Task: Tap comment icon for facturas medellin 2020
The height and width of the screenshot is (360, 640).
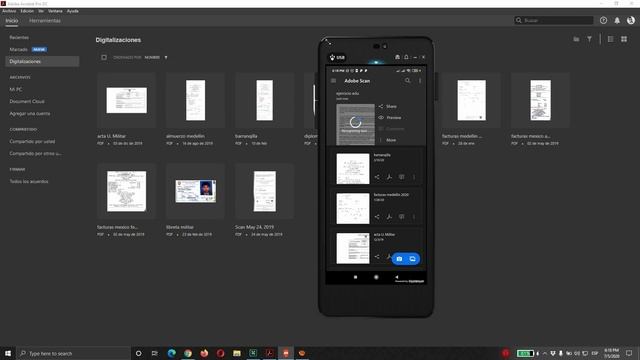Action: pos(402,217)
